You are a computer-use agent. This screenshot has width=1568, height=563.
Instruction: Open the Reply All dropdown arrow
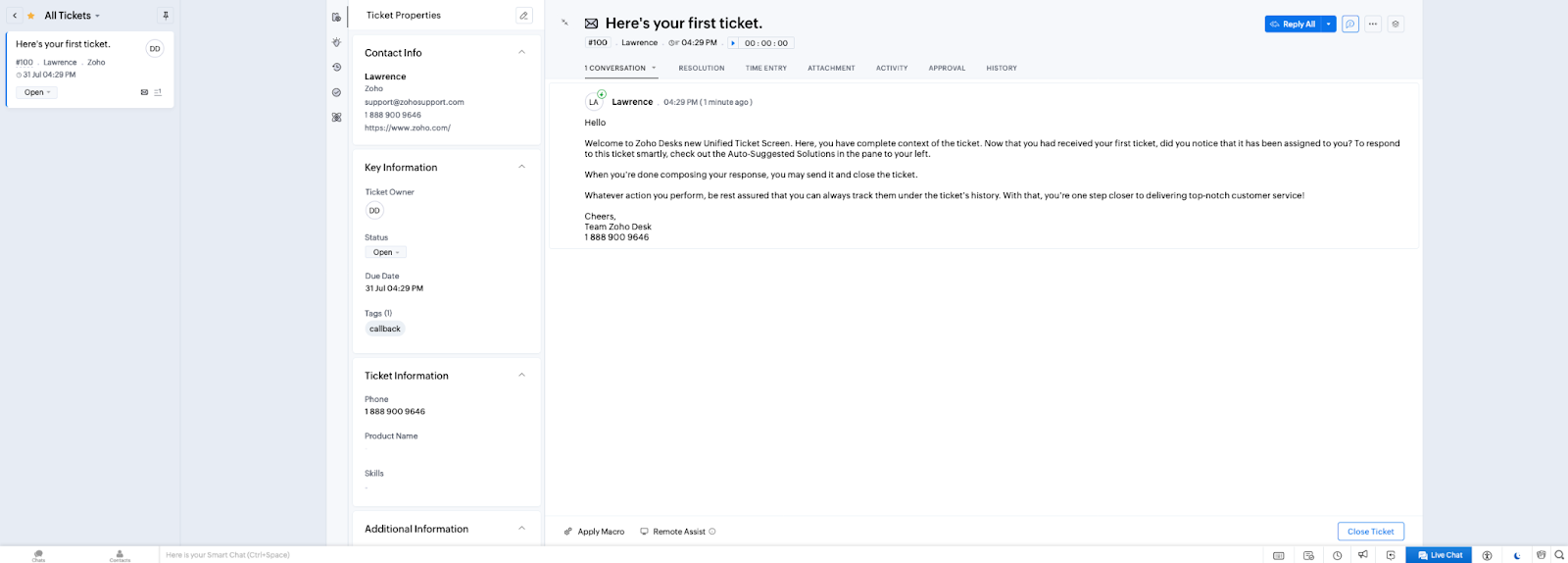1329,24
